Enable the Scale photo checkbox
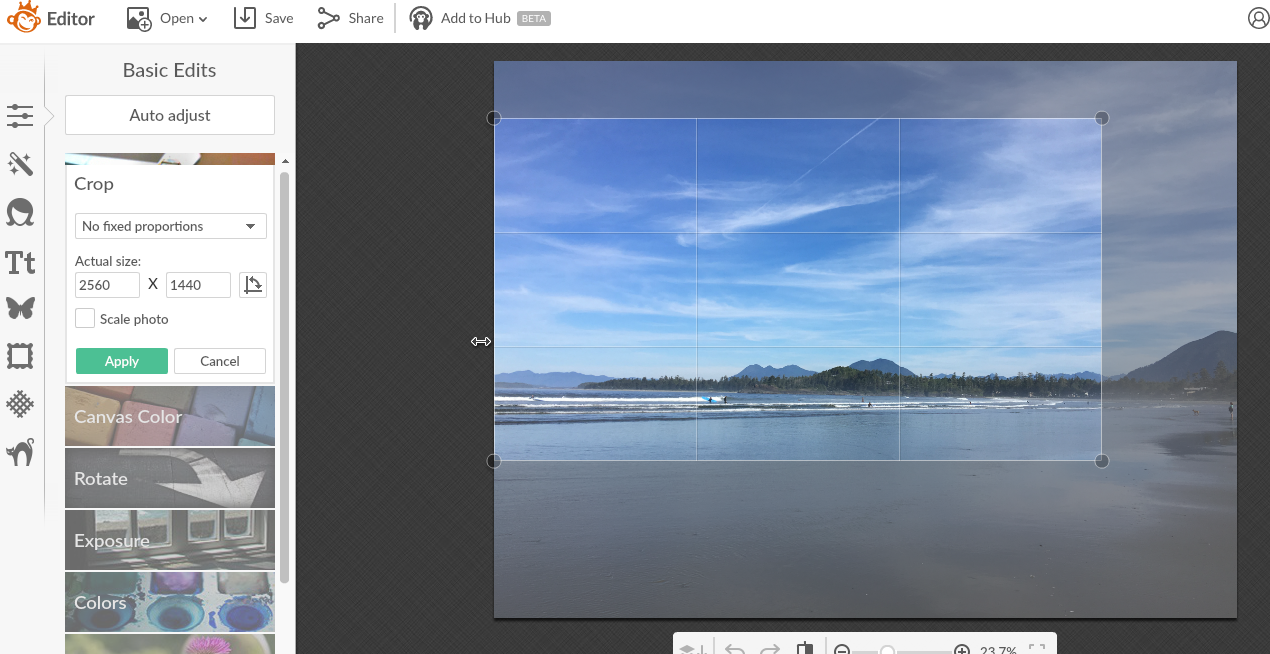Image resolution: width=1270 pixels, height=654 pixels. (x=85, y=319)
